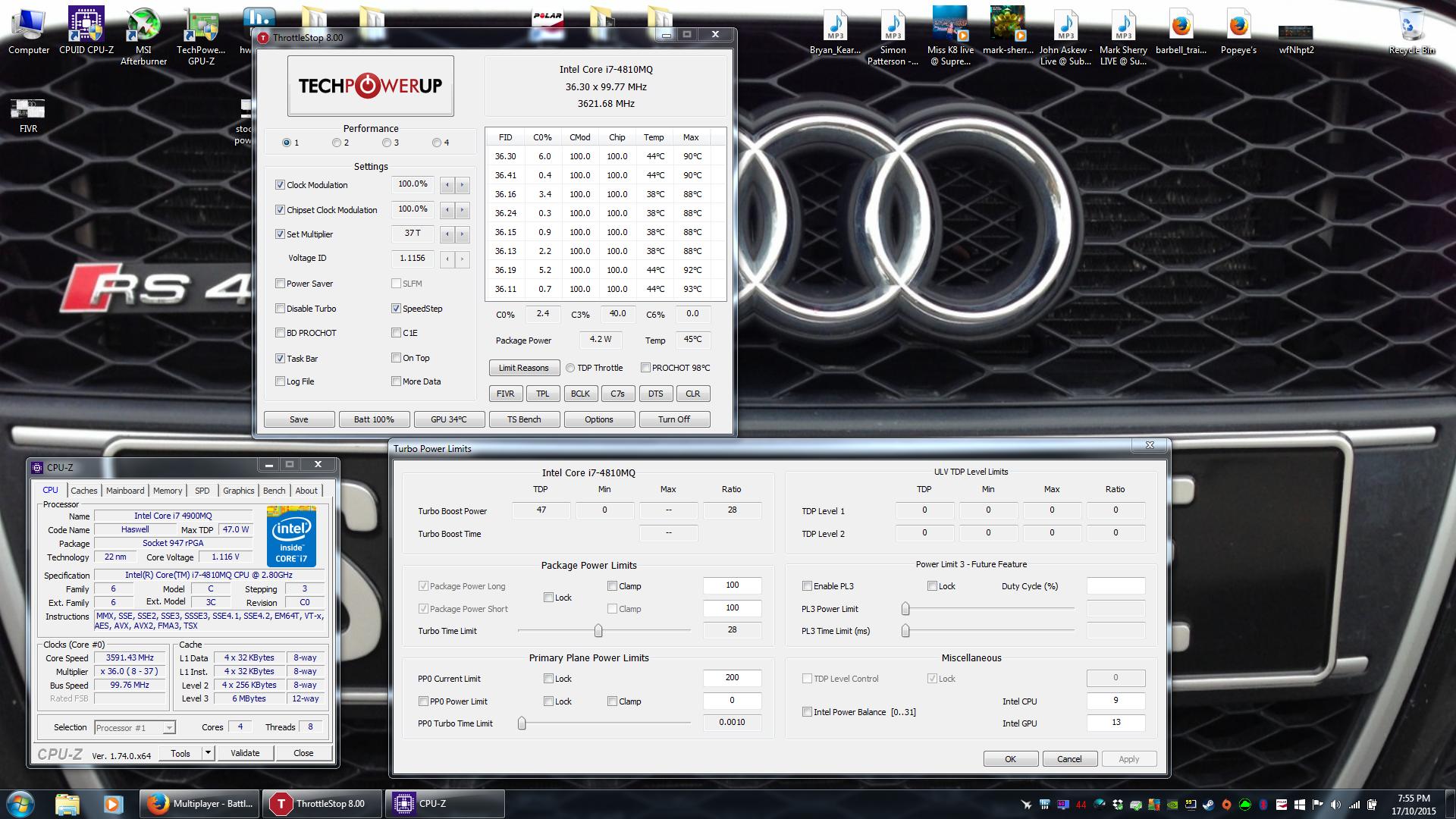Switch to Firefox Multiplayer Battlefield taskbar item
This screenshot has height=819, width=1456.
coord(200,804)
